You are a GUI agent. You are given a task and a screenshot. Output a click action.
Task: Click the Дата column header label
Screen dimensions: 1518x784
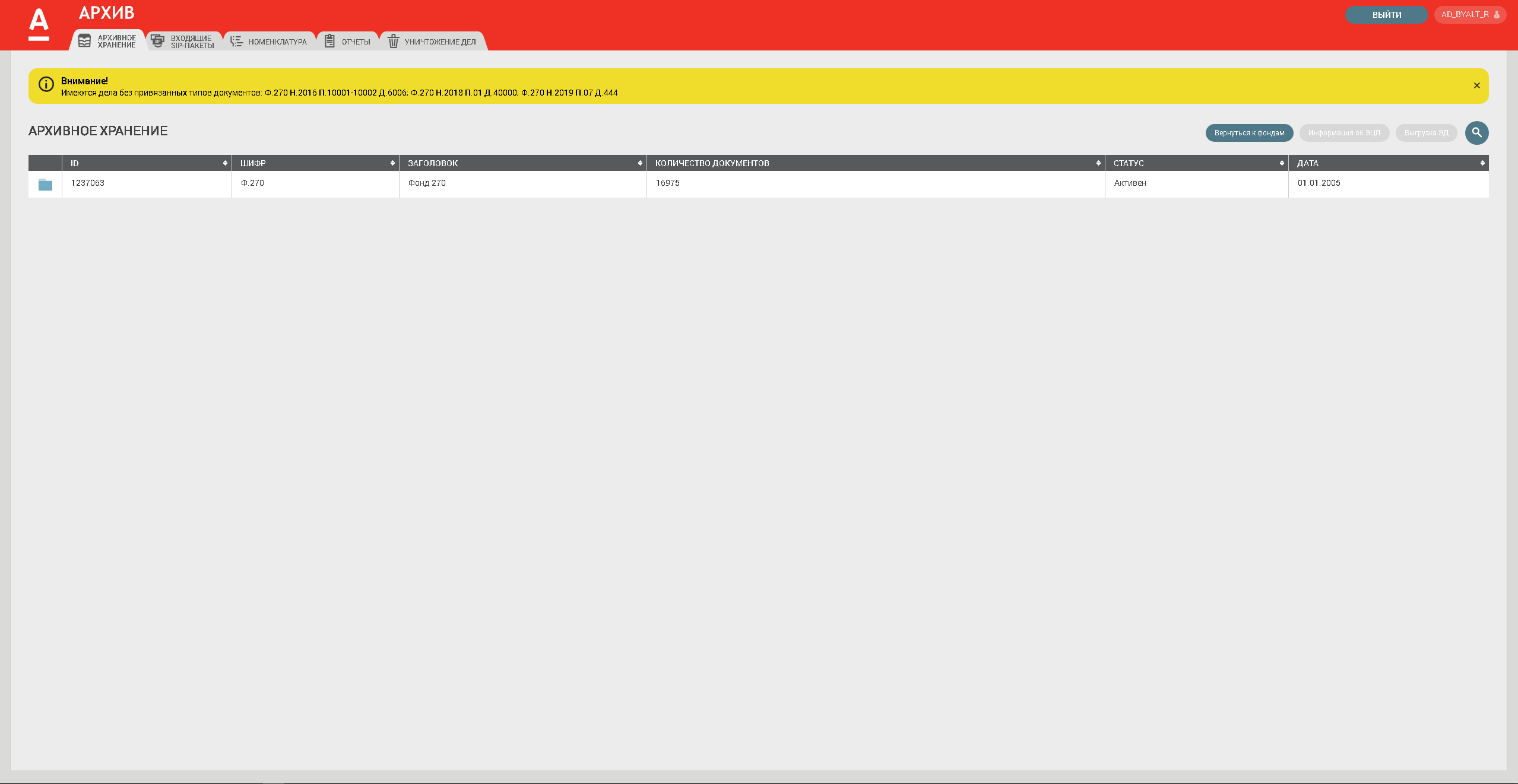(x=1307, y=163)
